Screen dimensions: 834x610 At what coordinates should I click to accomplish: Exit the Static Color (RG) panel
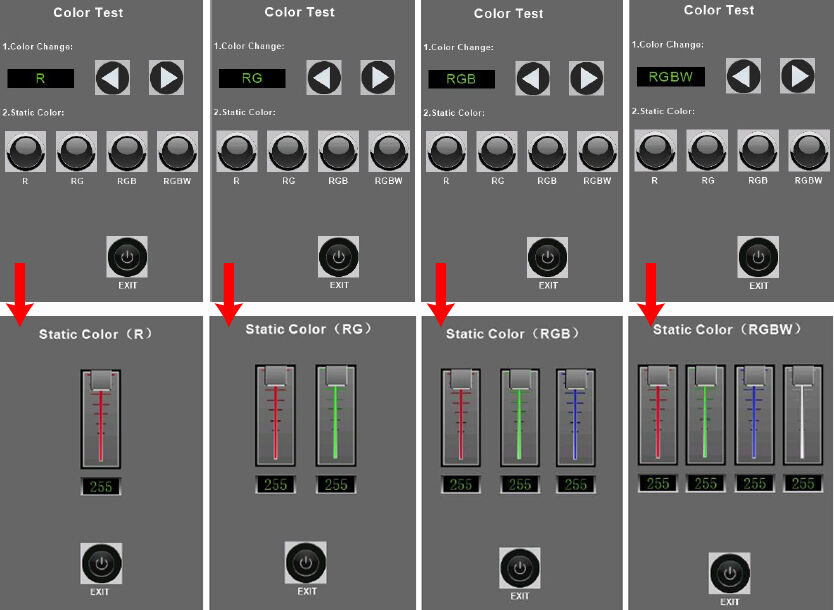coord(306,563)
